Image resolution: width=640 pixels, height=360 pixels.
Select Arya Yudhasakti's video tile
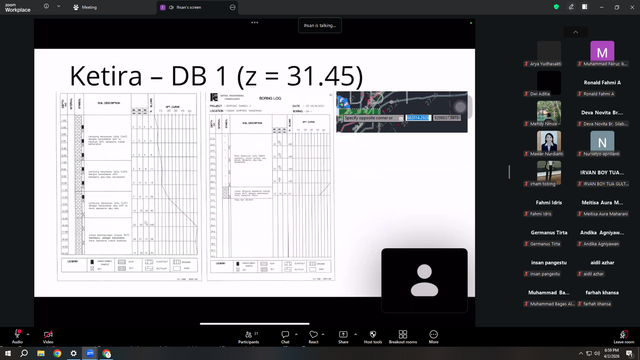point(549,52)
